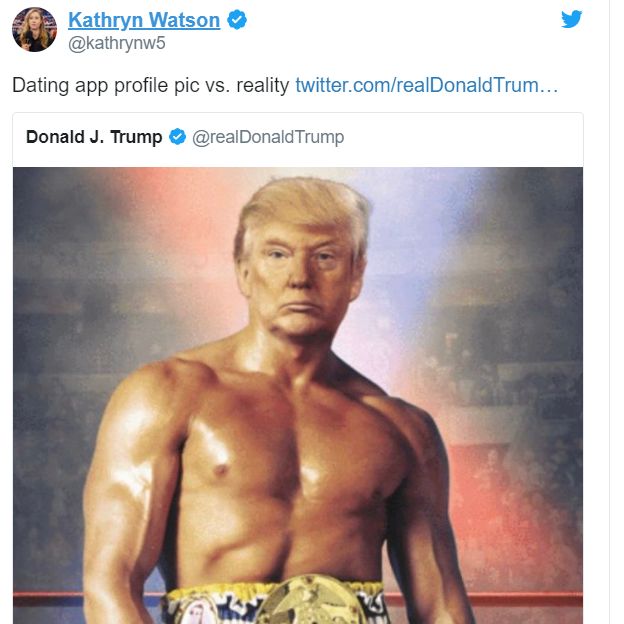The height and width of the screenshot is (624, 624).
Task: Open the @kathrynw5 handle
Action: [x=116, y=43]
